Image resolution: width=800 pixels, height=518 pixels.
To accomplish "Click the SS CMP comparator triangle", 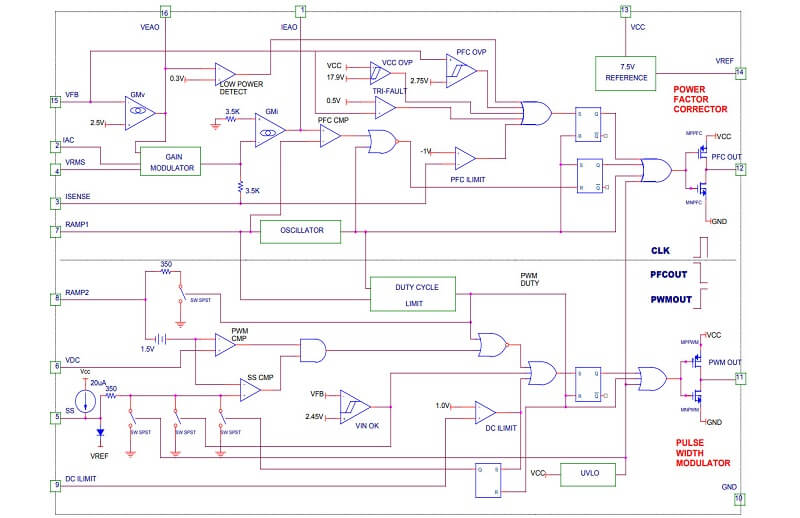I will [x=251, y=390].
